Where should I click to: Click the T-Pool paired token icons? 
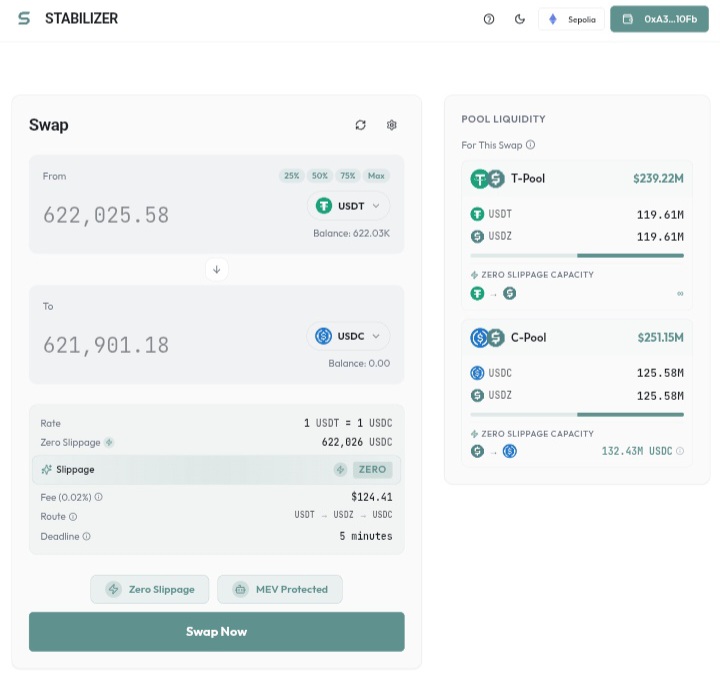pyautogui.click(x=488, y=179)
